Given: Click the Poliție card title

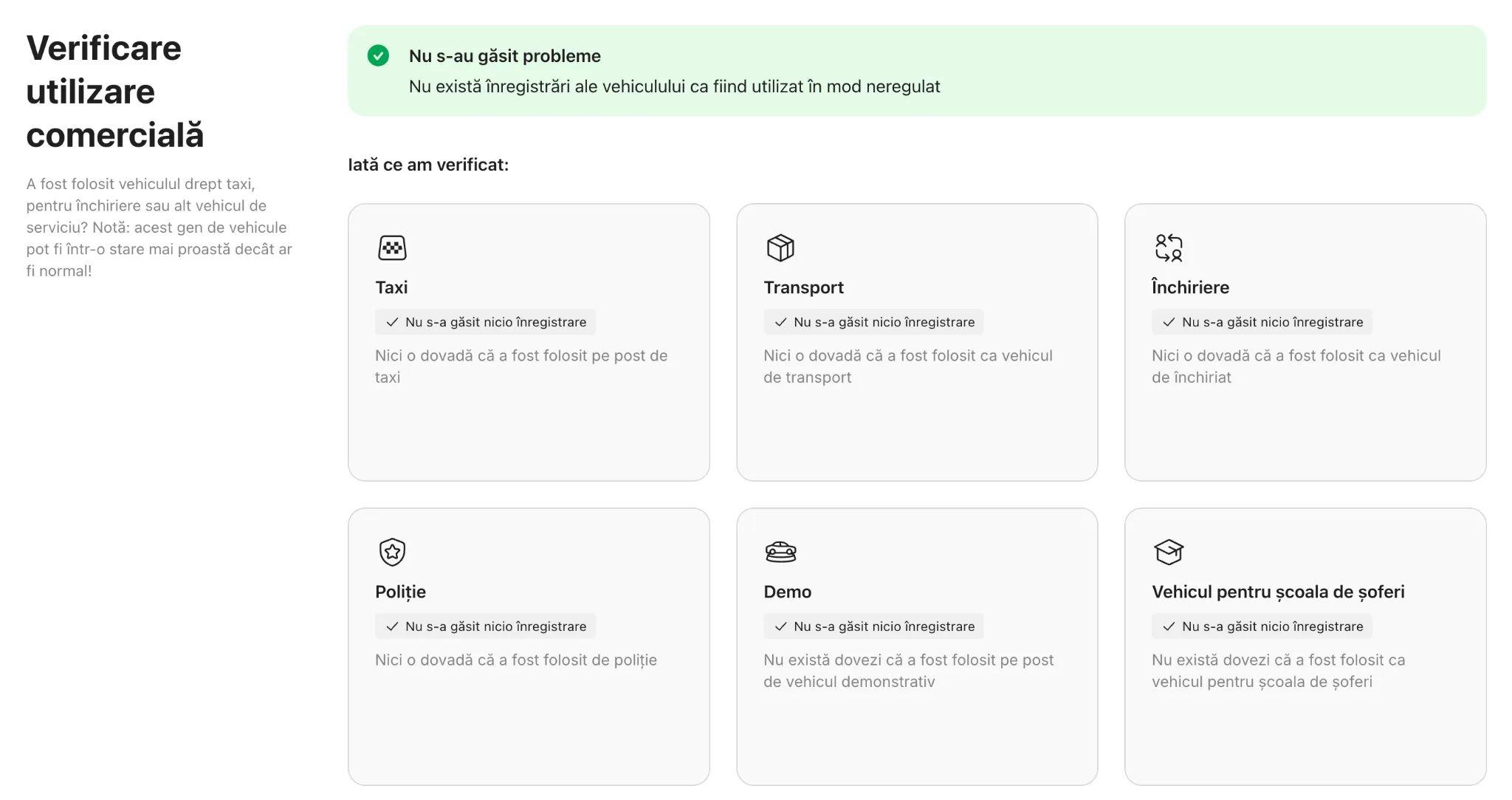Looking at the screenshot, I should click(400, 592).
